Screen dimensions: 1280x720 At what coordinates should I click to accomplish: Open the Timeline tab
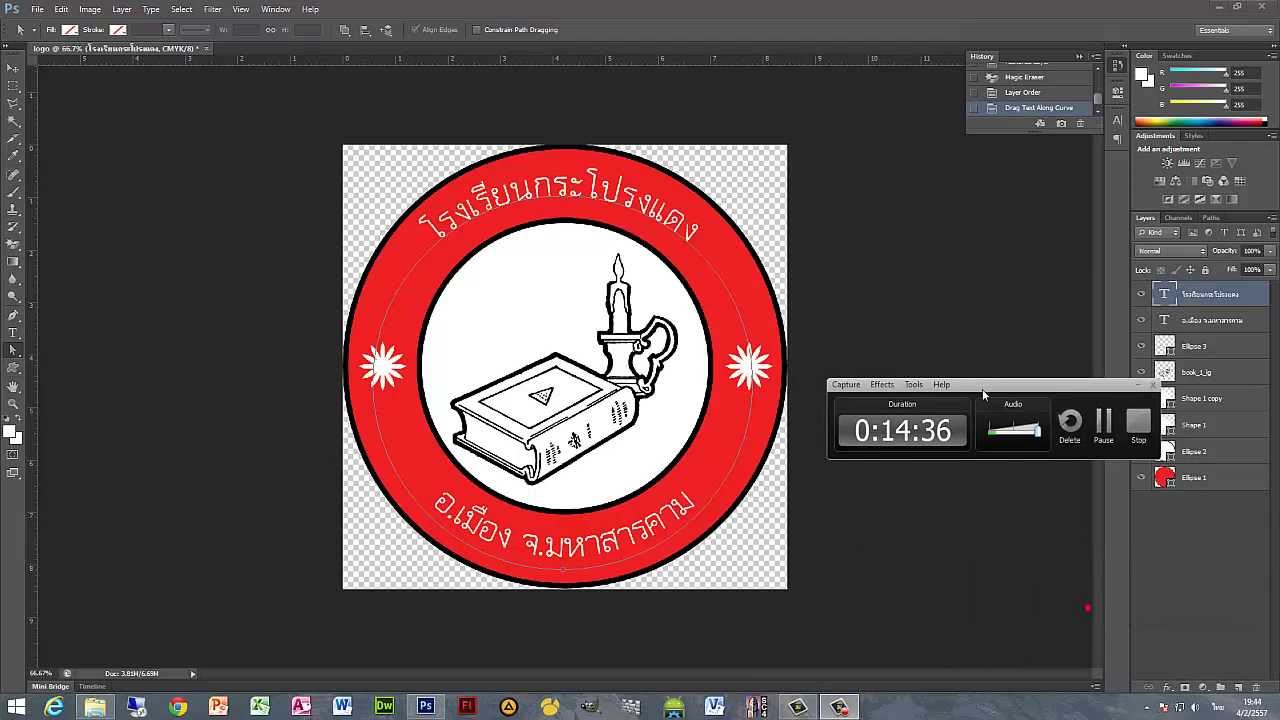pyautogui.click(x=92, y=687)
